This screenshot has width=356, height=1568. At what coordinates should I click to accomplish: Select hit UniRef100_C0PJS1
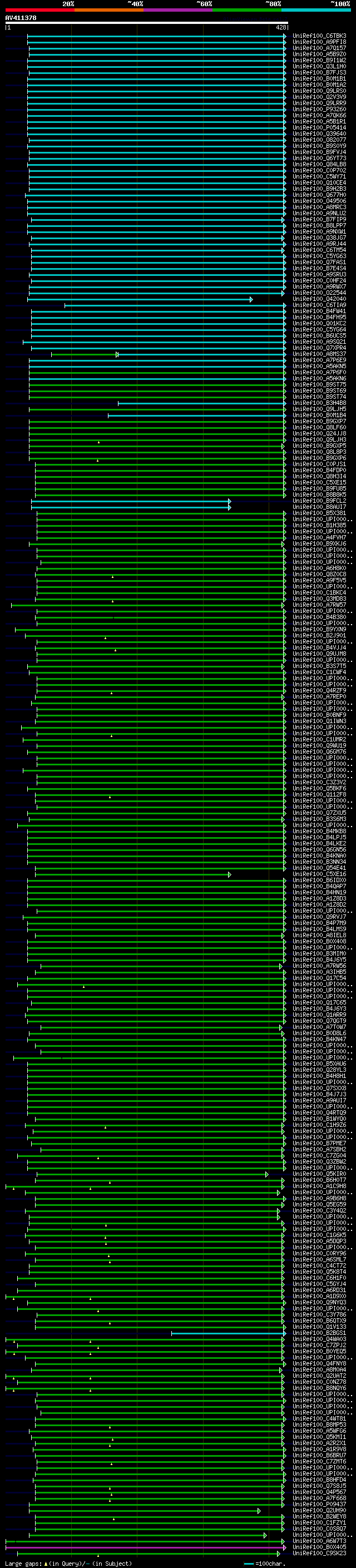point(319,464)
